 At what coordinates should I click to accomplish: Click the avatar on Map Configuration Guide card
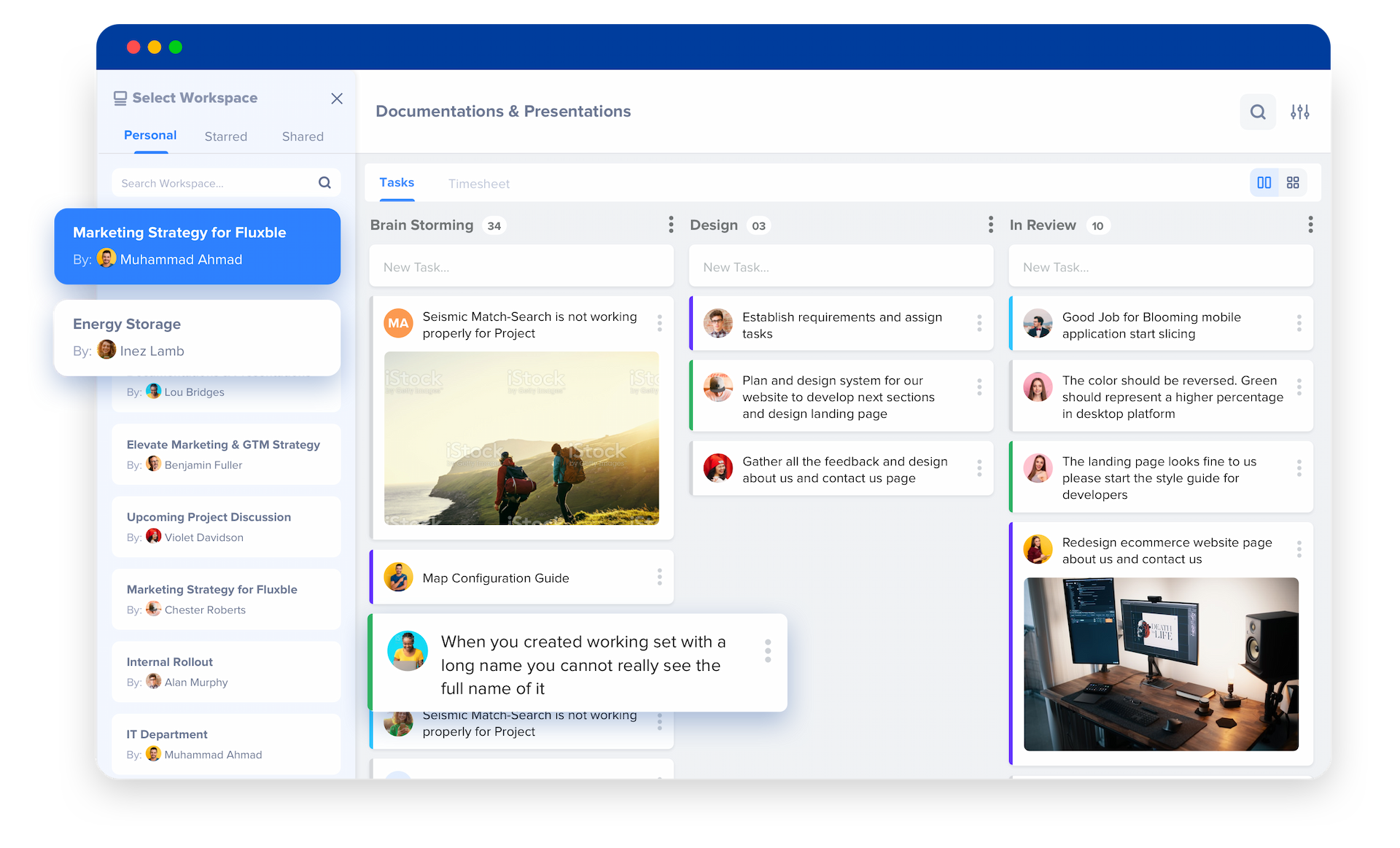pos(398,577)
